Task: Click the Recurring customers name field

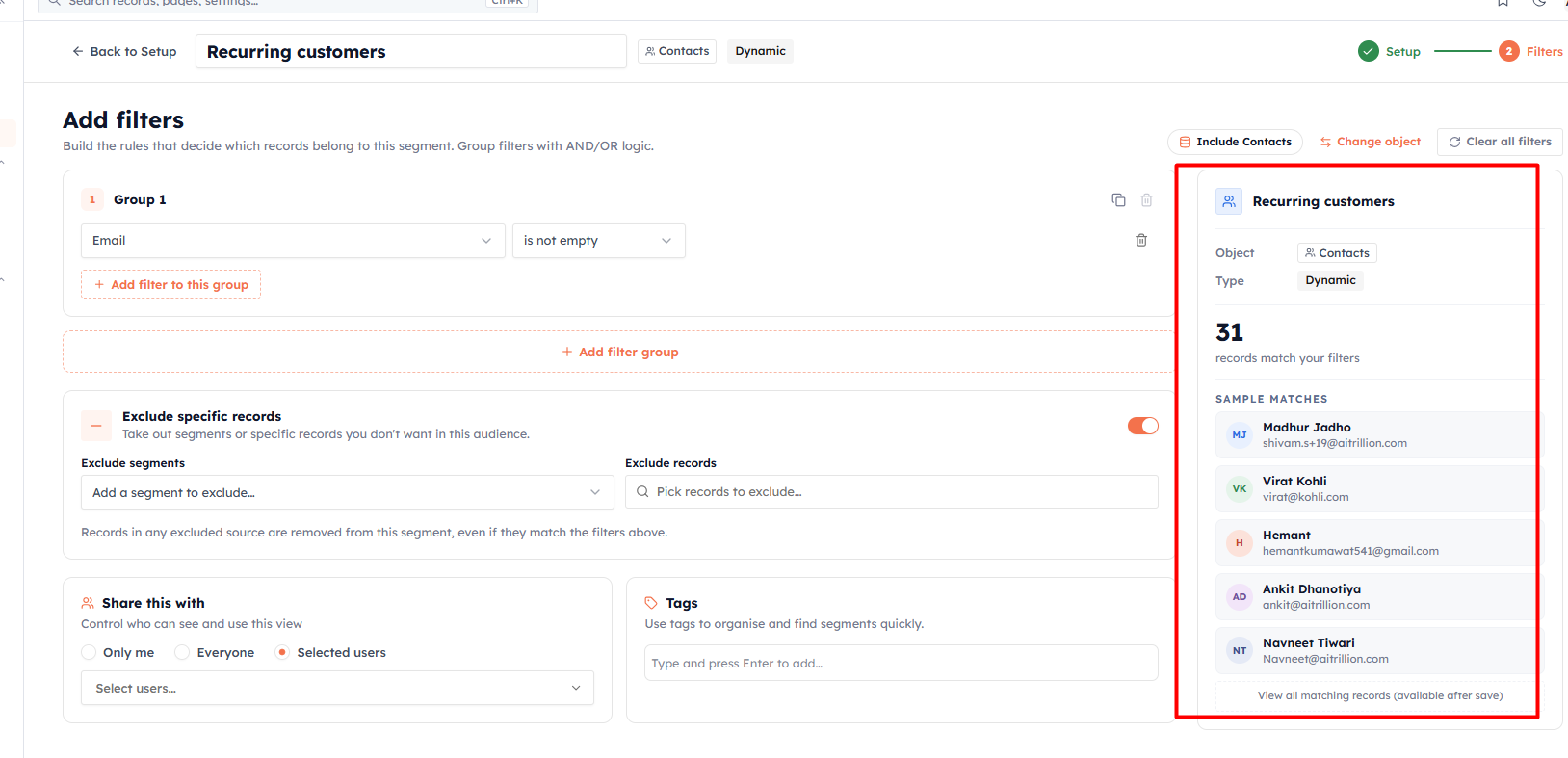Action: (x=410, y=51)
